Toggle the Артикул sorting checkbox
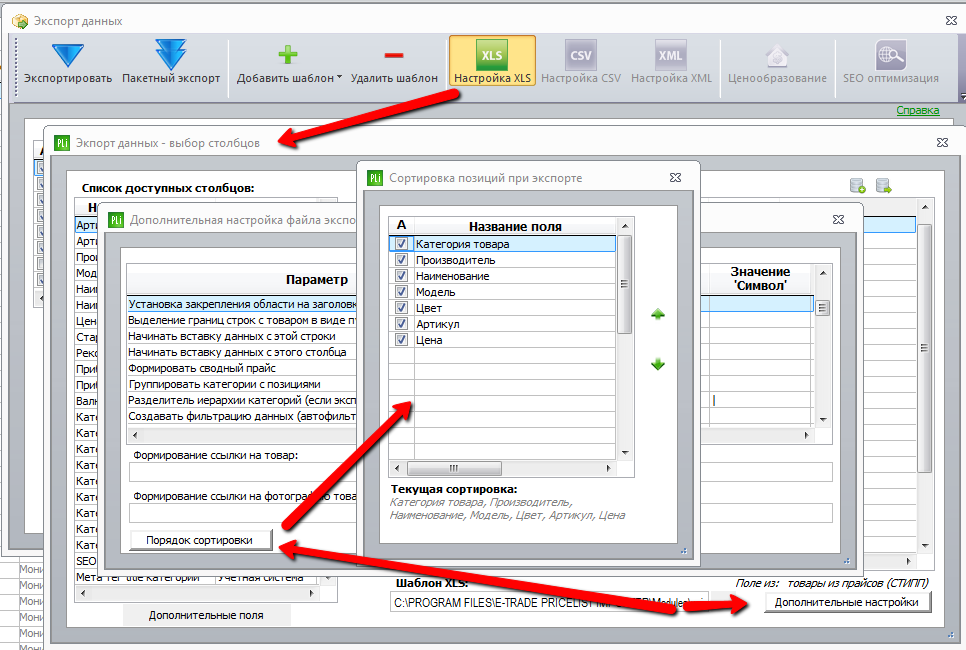 pos(401,324)
